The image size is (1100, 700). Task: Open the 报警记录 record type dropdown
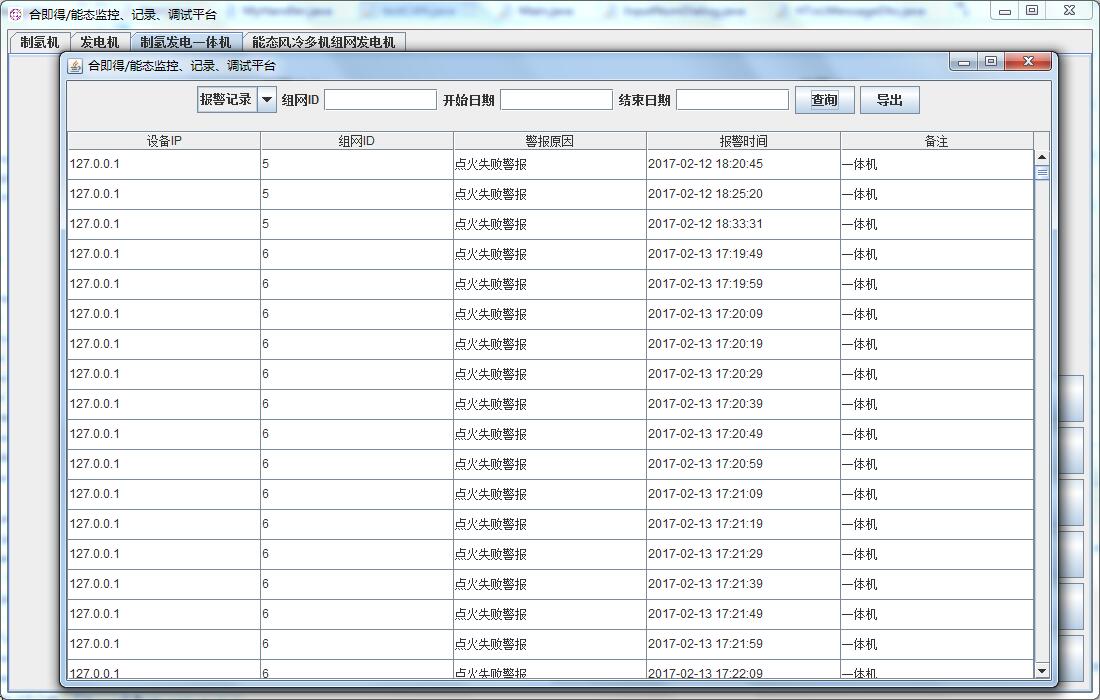[267, 100]
